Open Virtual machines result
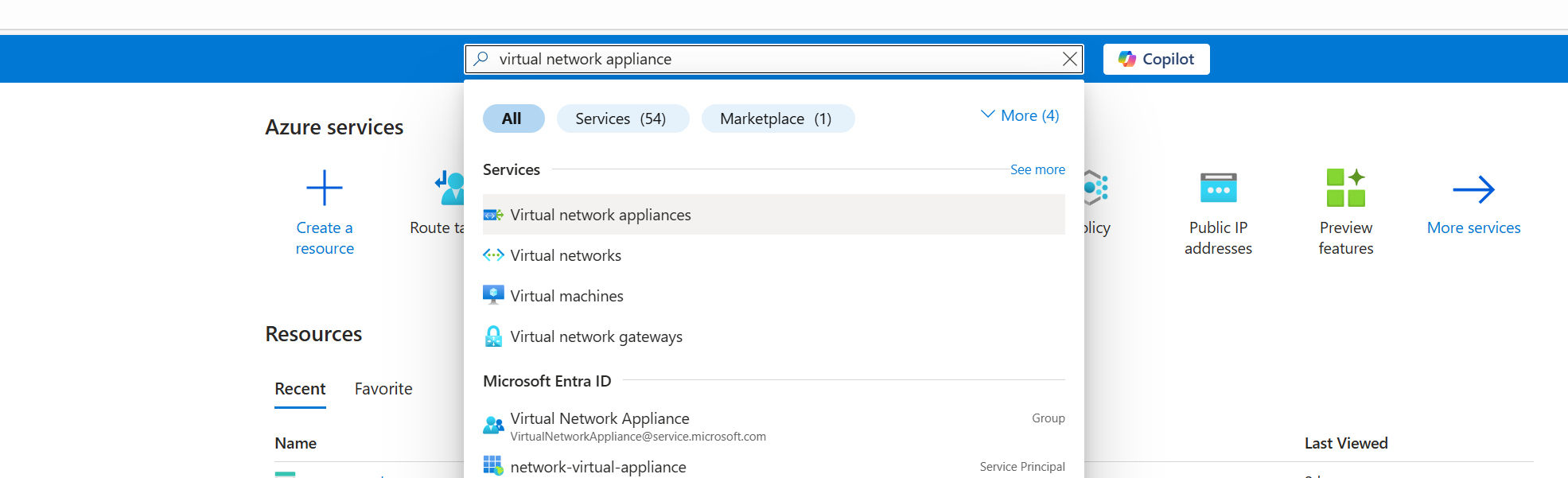The height and width of the screenshot is (478, 1568). (773, 296)
